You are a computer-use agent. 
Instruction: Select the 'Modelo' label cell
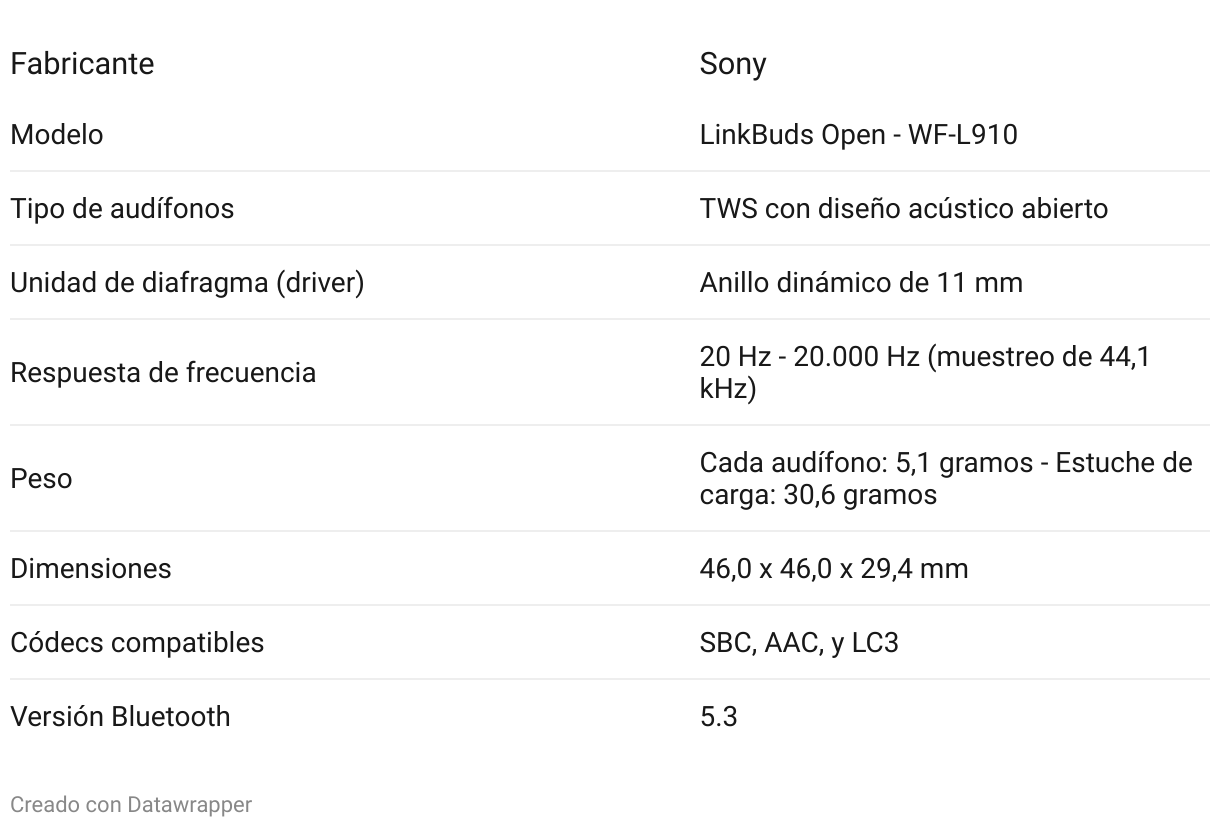pos(57,135)
